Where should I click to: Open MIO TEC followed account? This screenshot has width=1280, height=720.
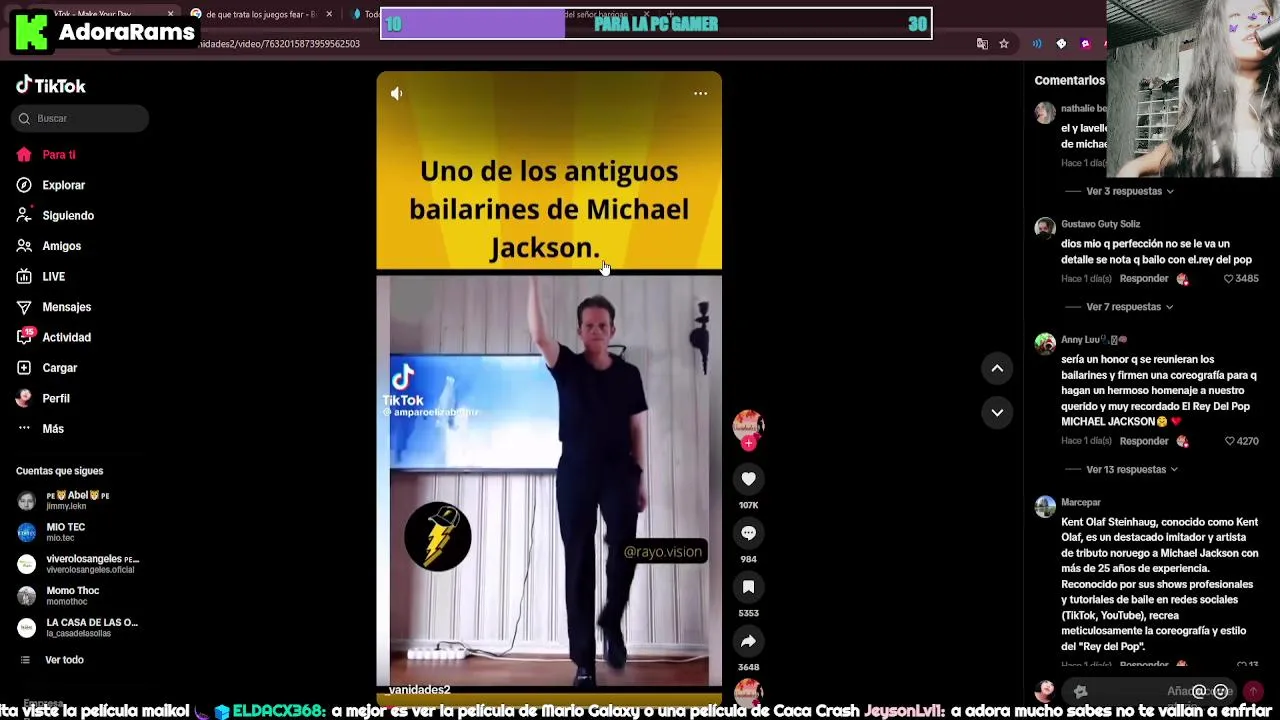[66, 532]
